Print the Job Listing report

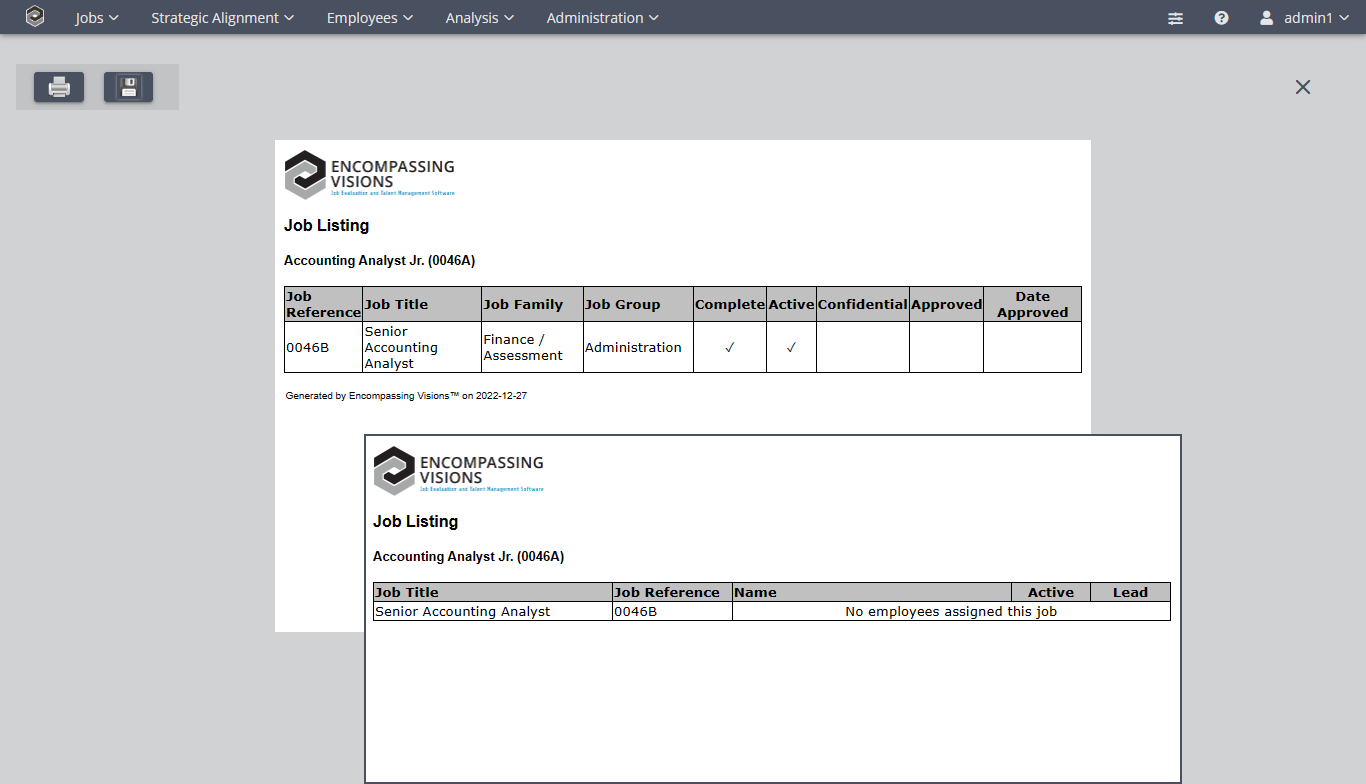[59, 87]
